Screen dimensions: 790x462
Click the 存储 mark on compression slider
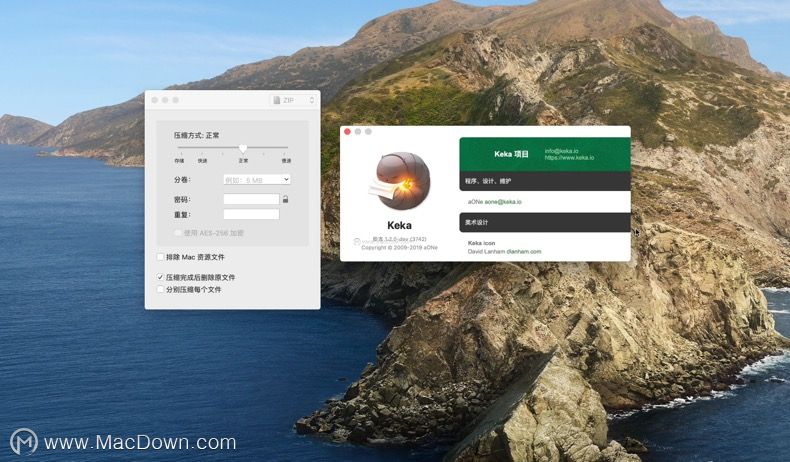click(x=179, y=161)
